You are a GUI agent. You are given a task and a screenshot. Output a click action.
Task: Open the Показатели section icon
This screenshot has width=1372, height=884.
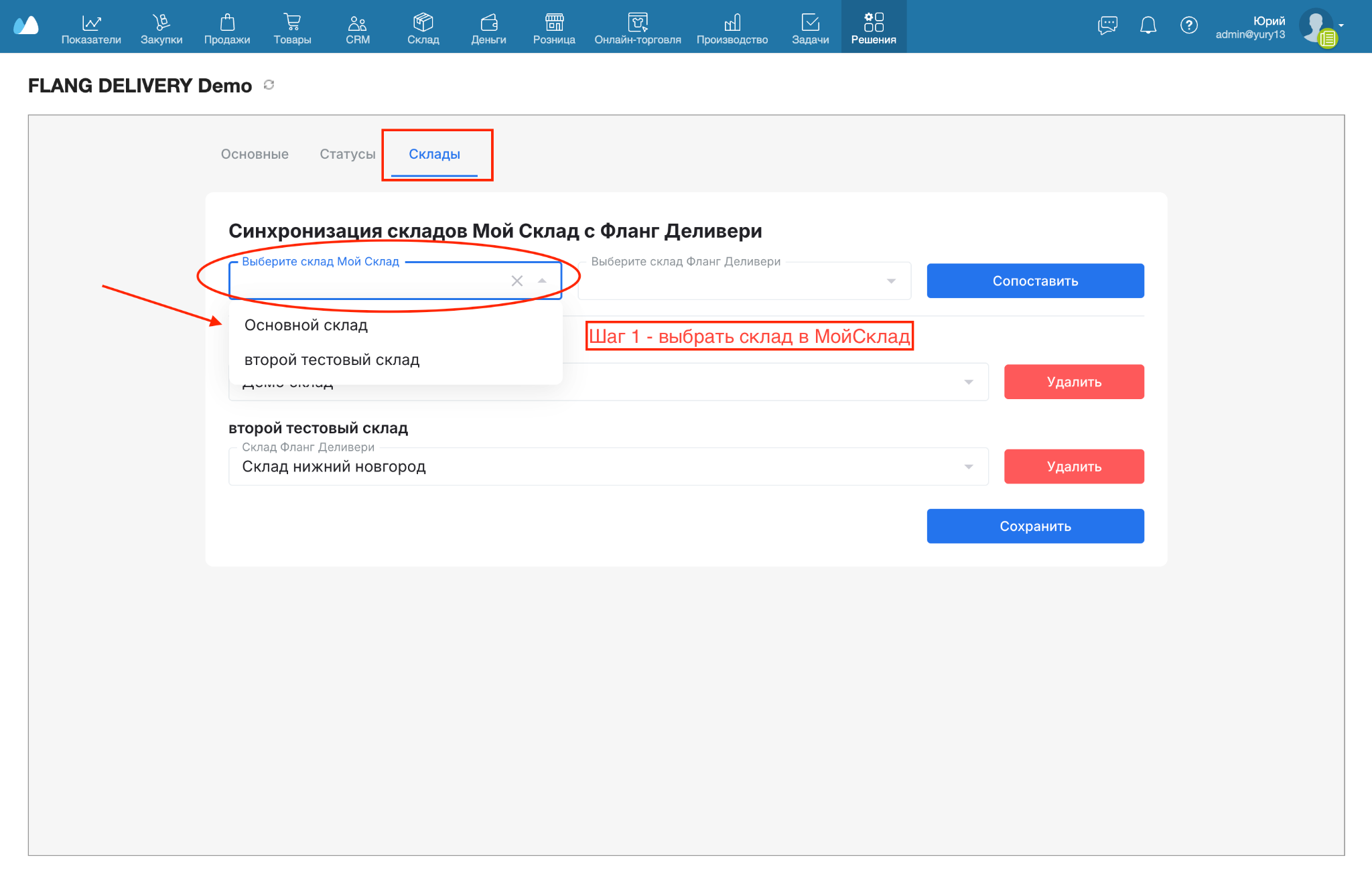click(91, 23)
